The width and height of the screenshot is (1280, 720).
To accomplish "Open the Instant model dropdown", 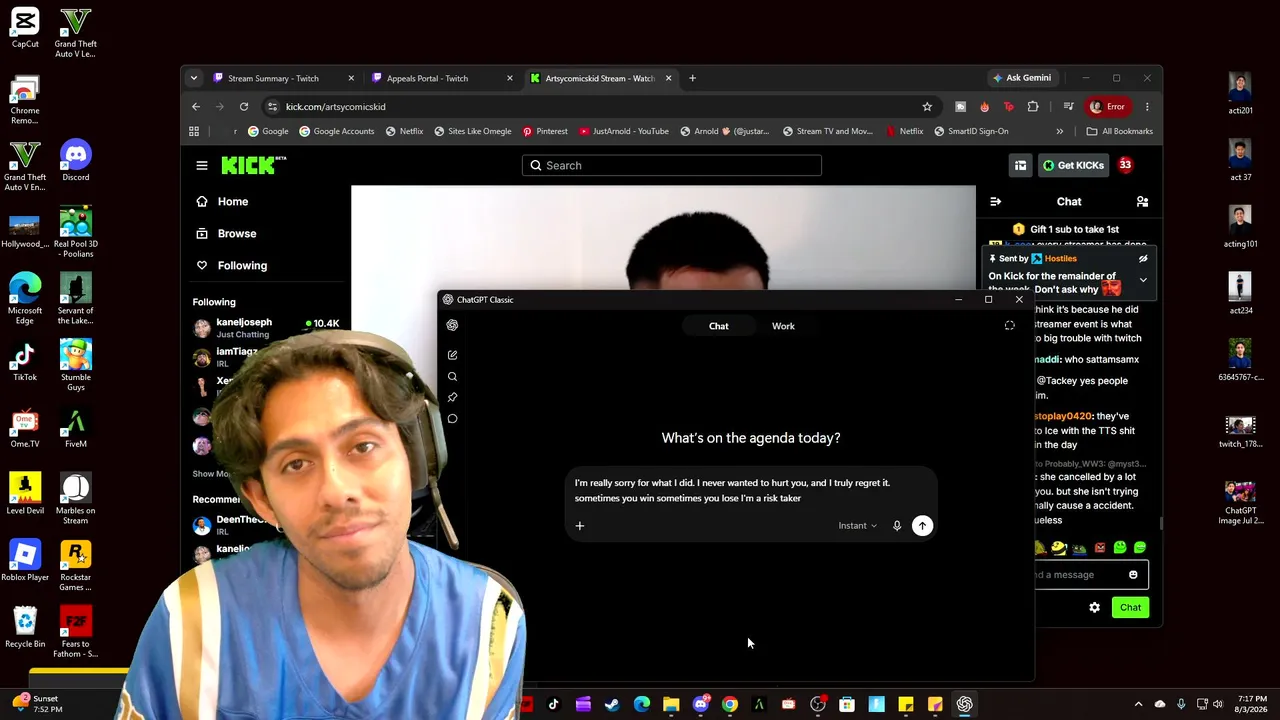I will tap(857, 526).
